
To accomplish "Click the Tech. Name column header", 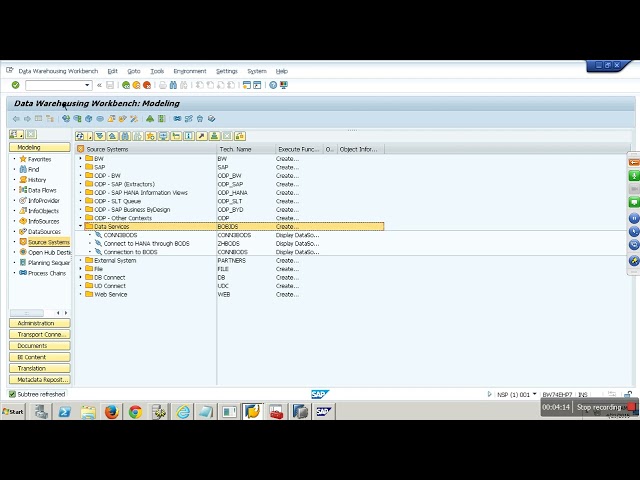I will coord(245,149).
